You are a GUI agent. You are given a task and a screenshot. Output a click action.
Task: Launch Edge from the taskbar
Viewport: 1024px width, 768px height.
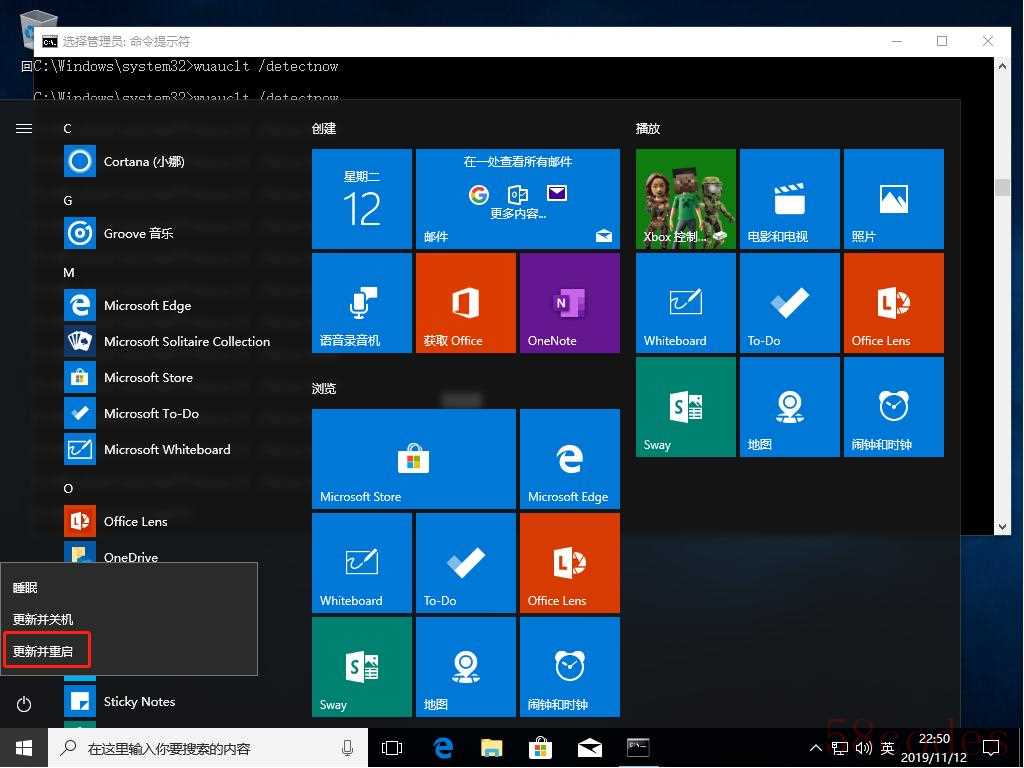click(x=443, y=748)
